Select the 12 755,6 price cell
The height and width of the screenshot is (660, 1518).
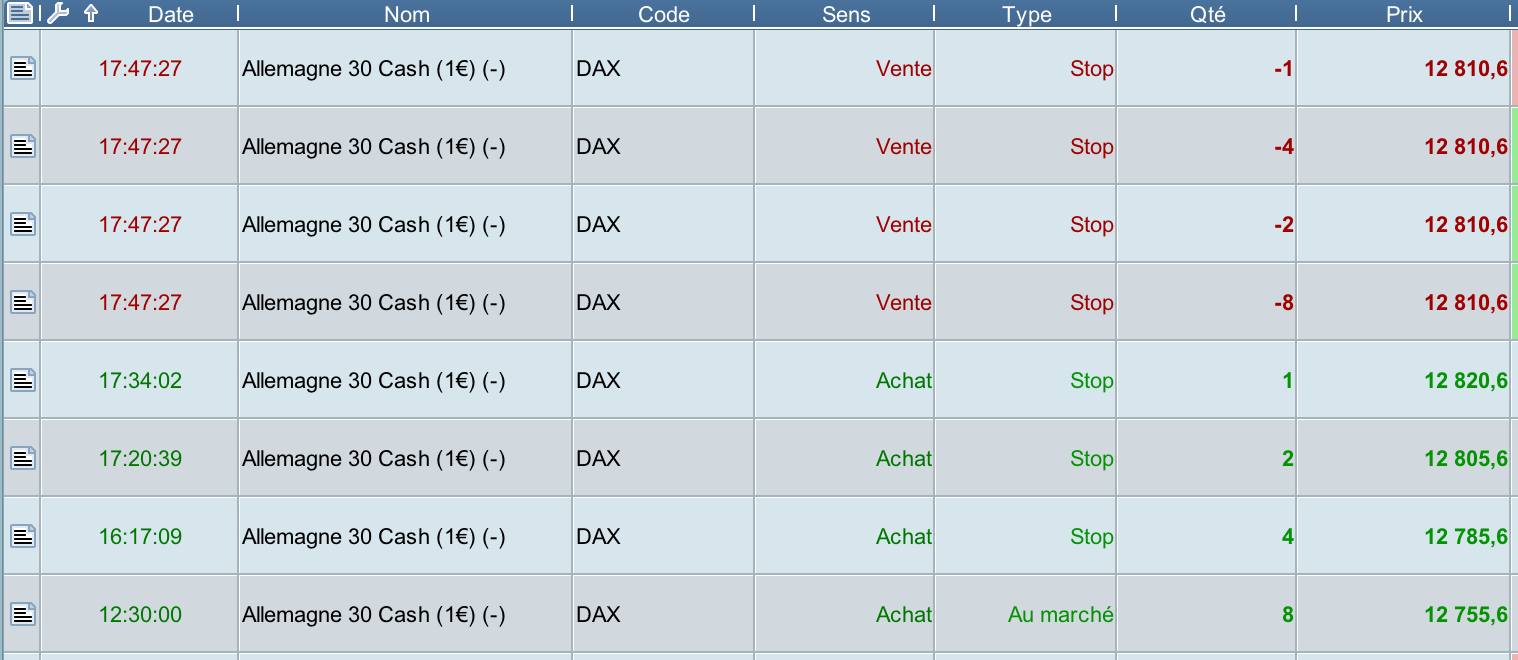point(1465,614)
